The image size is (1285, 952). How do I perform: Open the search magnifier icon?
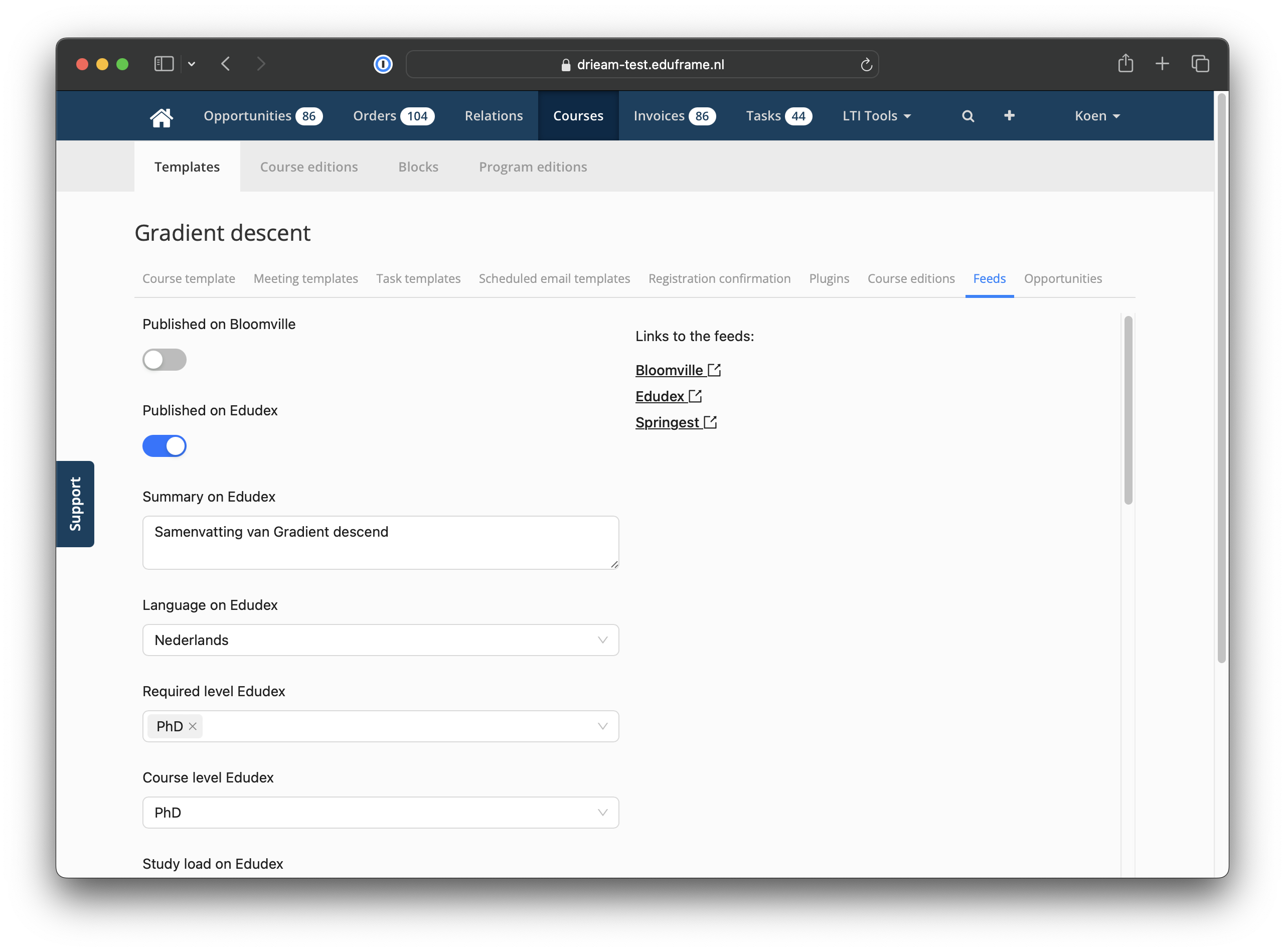pos(968,116)
